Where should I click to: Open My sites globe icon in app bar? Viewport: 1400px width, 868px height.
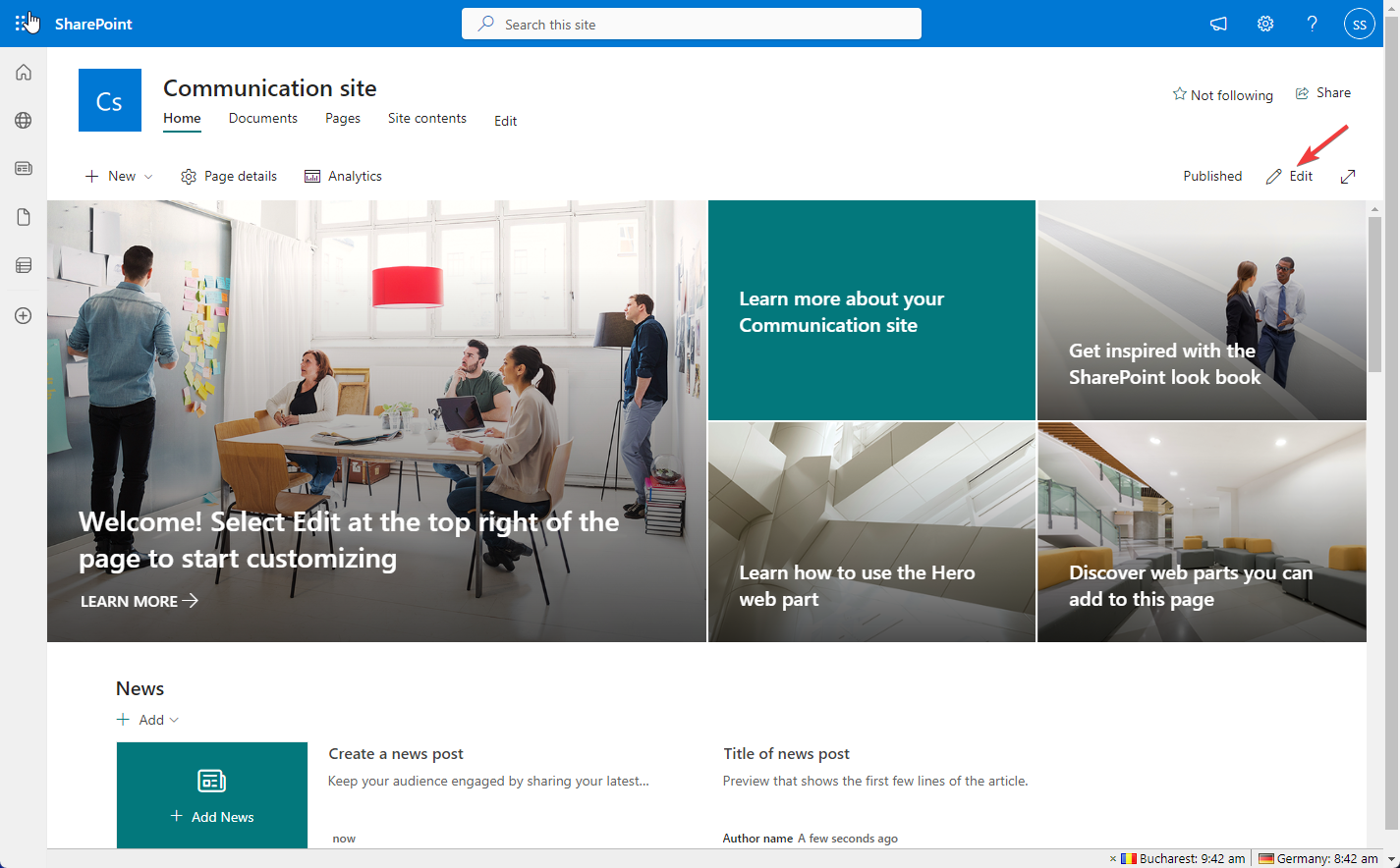tap(24, 121)
